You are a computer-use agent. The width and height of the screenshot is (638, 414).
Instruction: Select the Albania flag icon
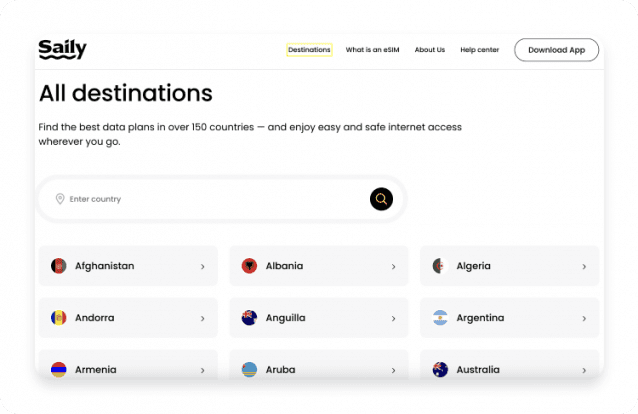(249, 266)
